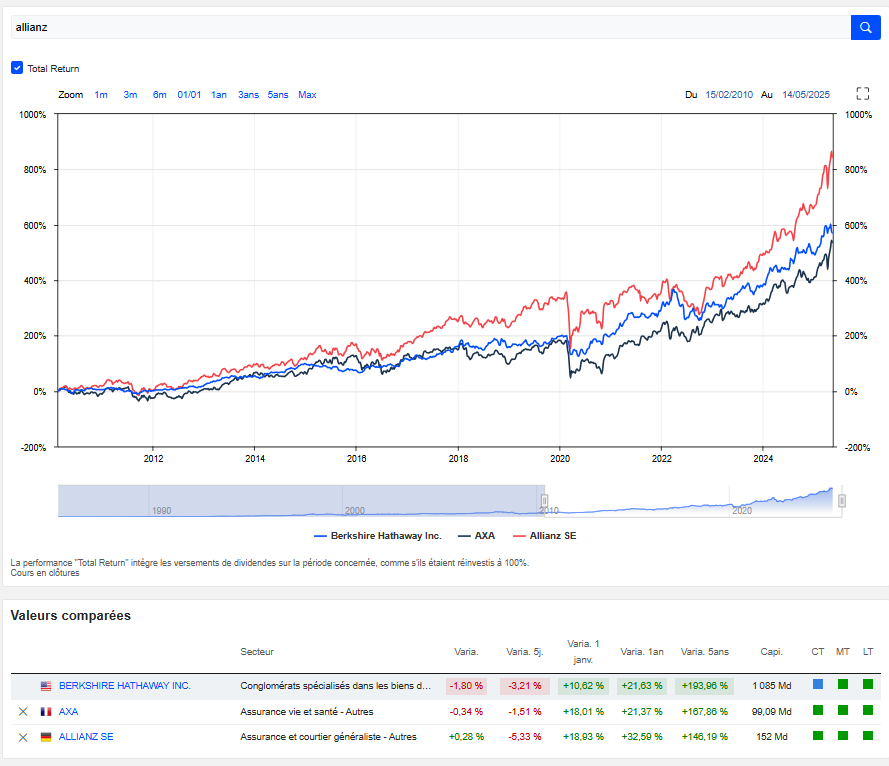
Task: Click Assurance et courtier généraliste - Autres sector
Action: coord(328,737)
